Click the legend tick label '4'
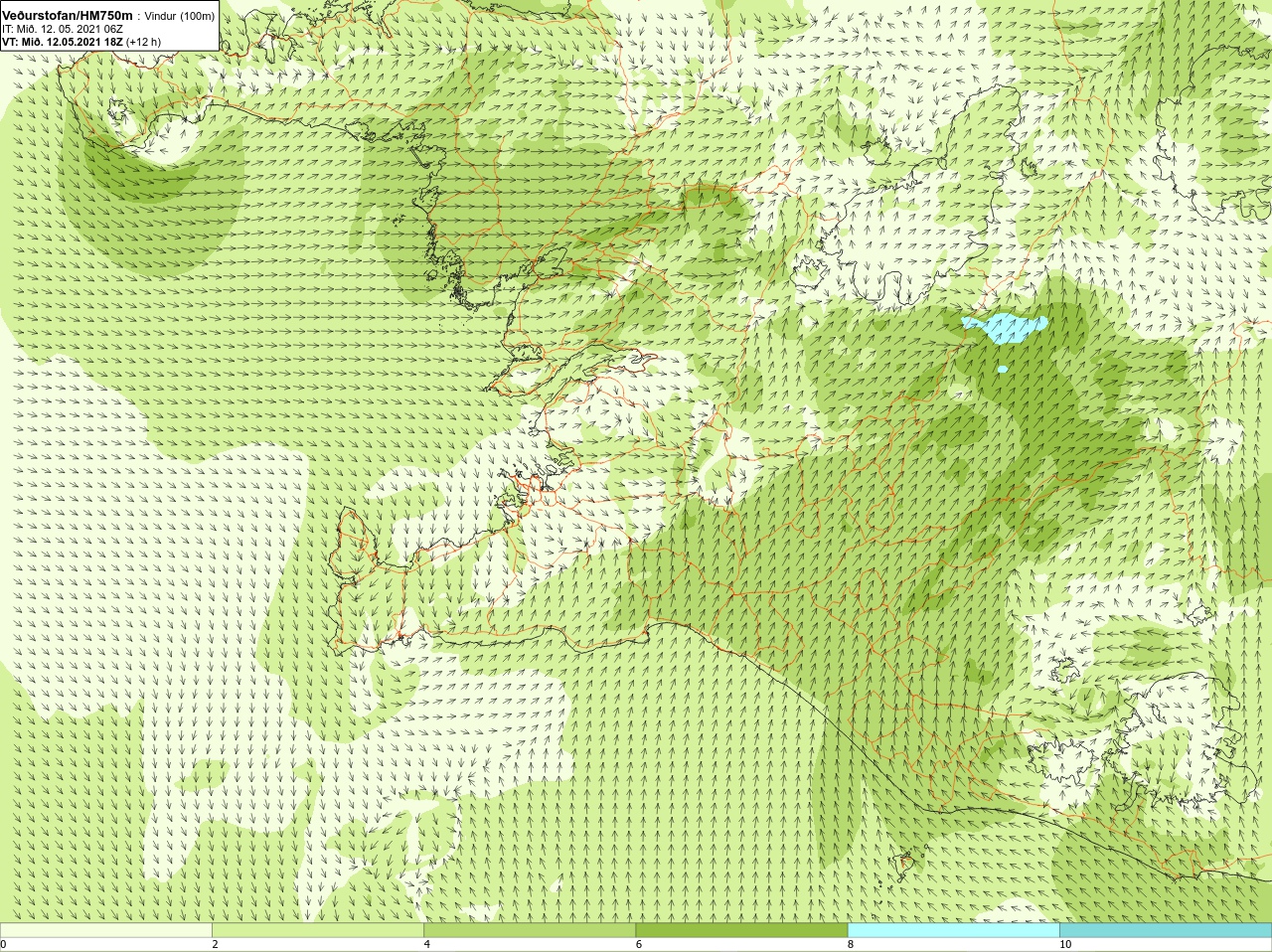Viewport: 1272px width, 952px height. click(x=427, y=944)
